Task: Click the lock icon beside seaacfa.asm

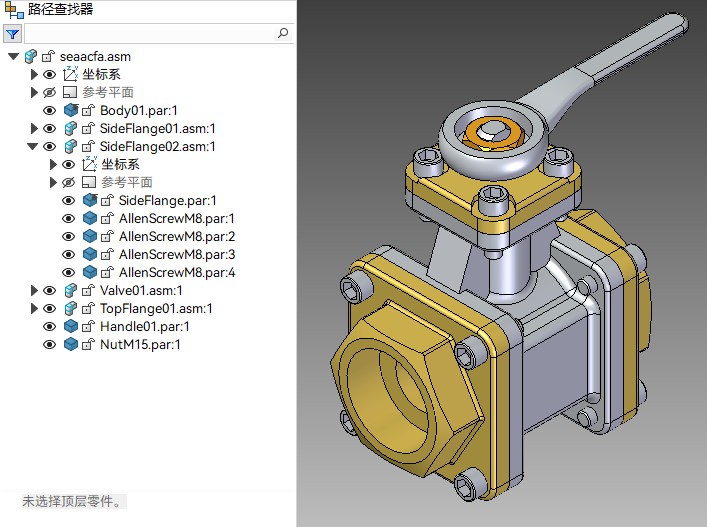Action: 48,56
